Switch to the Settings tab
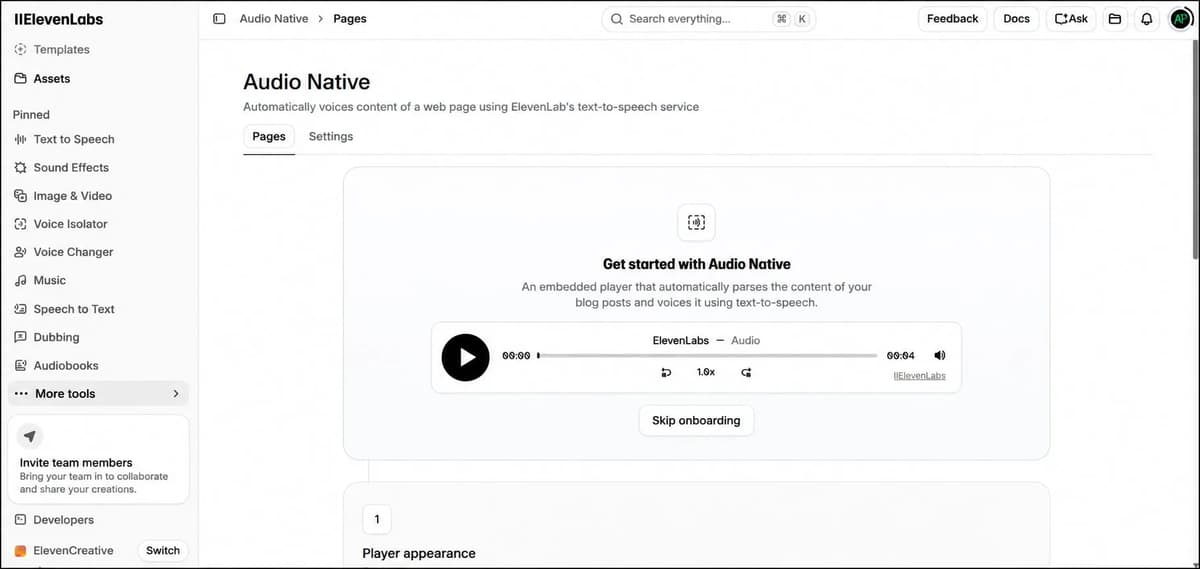This screenshot has height=569, width=1200. point(331,136)
